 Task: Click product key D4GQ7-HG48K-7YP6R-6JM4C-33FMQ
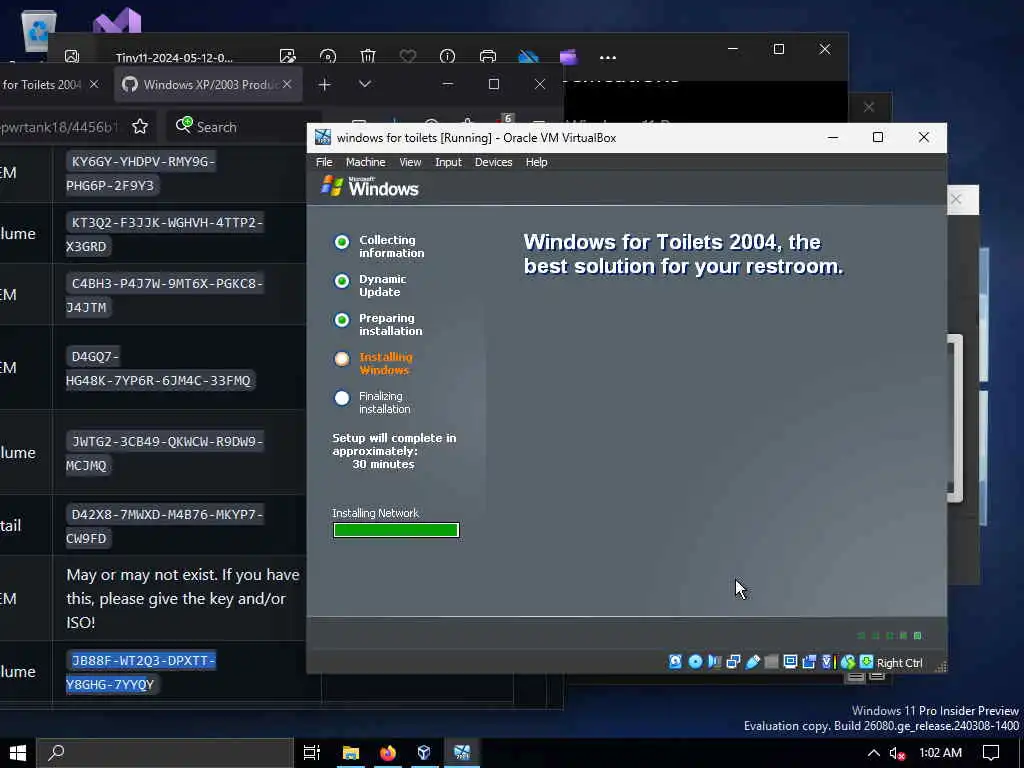click(161, 368)
